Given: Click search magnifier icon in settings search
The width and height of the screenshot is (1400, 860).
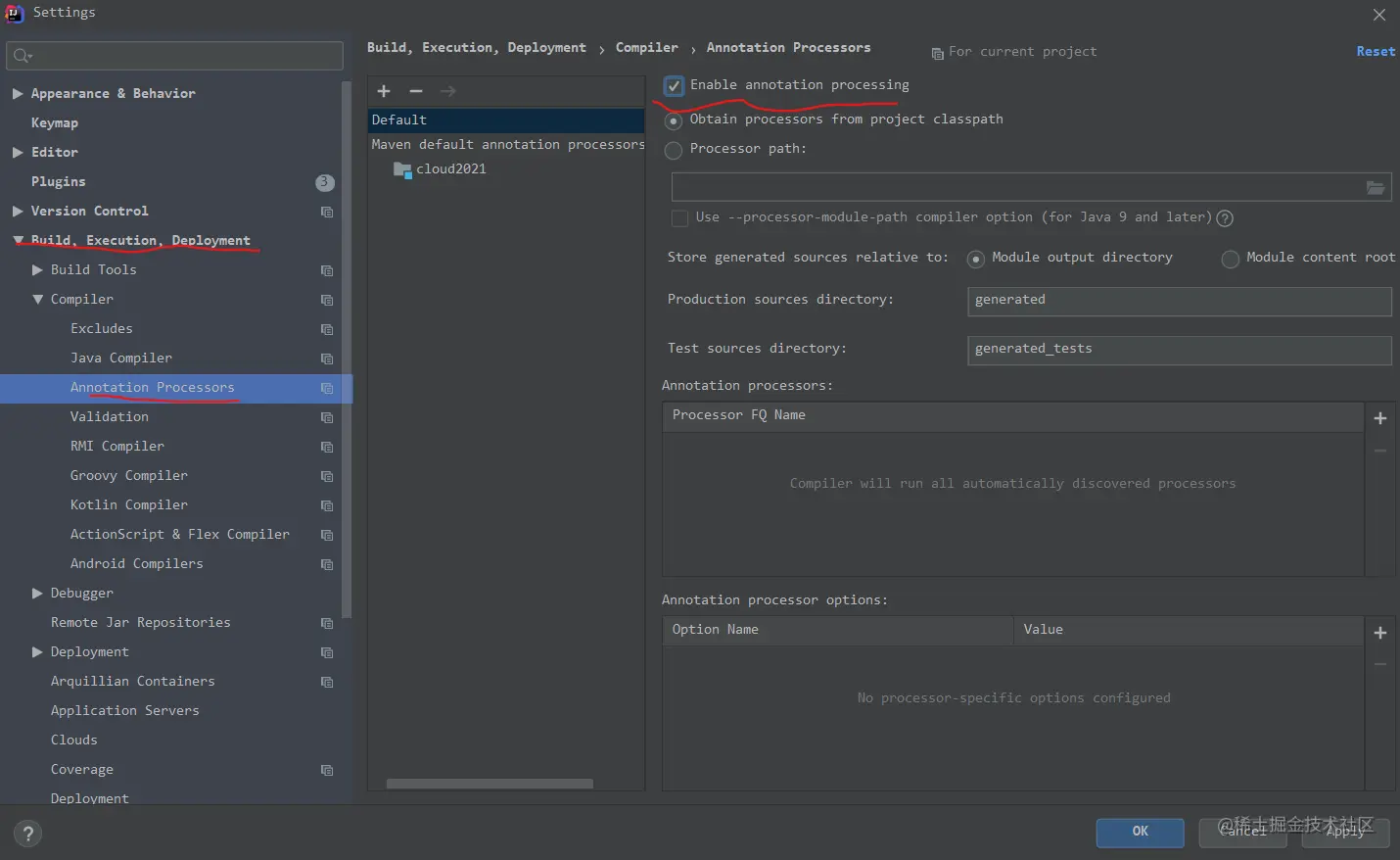Looking at the screenshot, I should click(23, 56).
